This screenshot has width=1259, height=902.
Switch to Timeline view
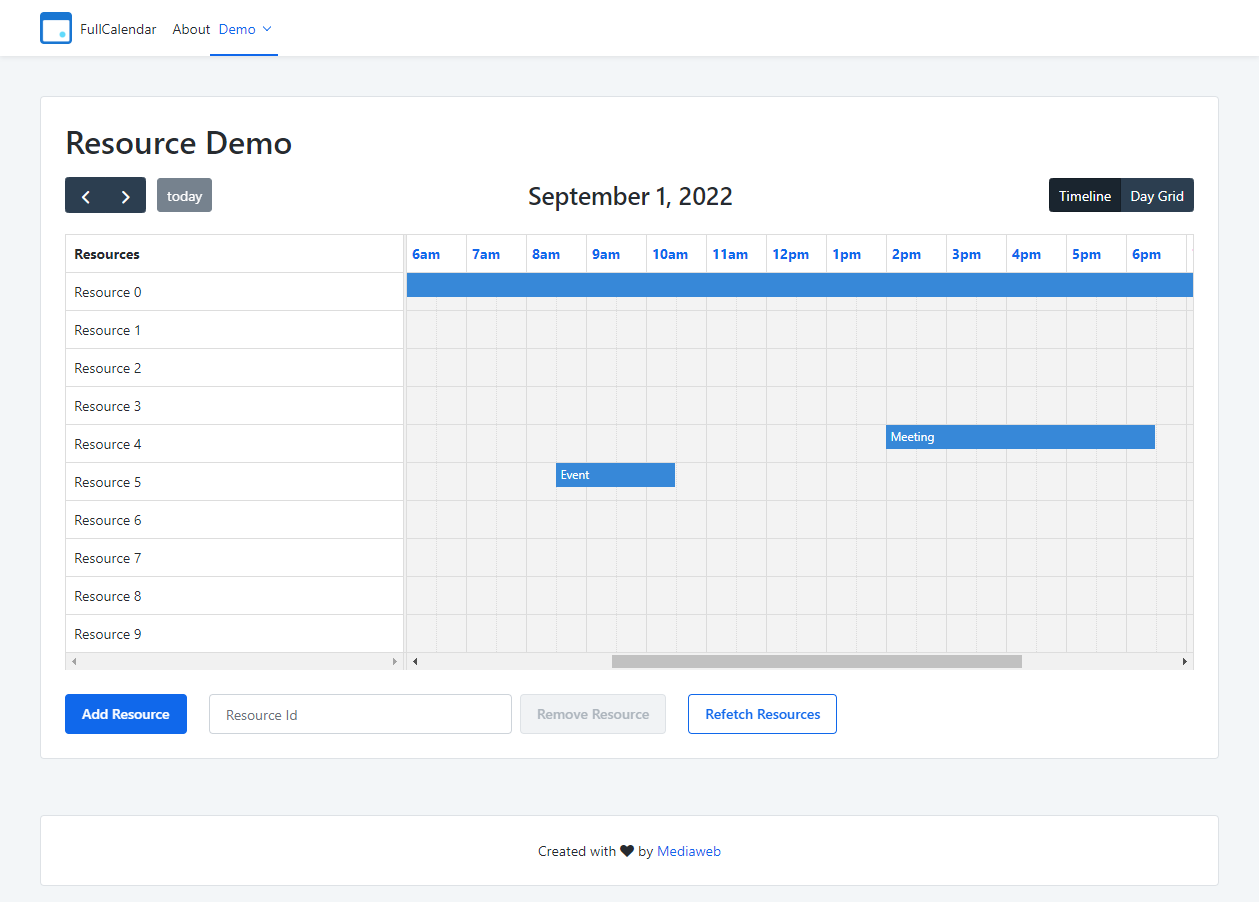tap(1085, 195)
